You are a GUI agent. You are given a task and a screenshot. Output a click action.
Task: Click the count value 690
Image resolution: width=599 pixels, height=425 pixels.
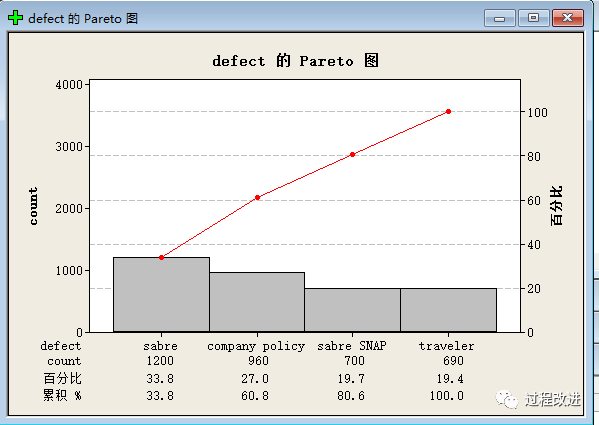click(x=453, y=360)
